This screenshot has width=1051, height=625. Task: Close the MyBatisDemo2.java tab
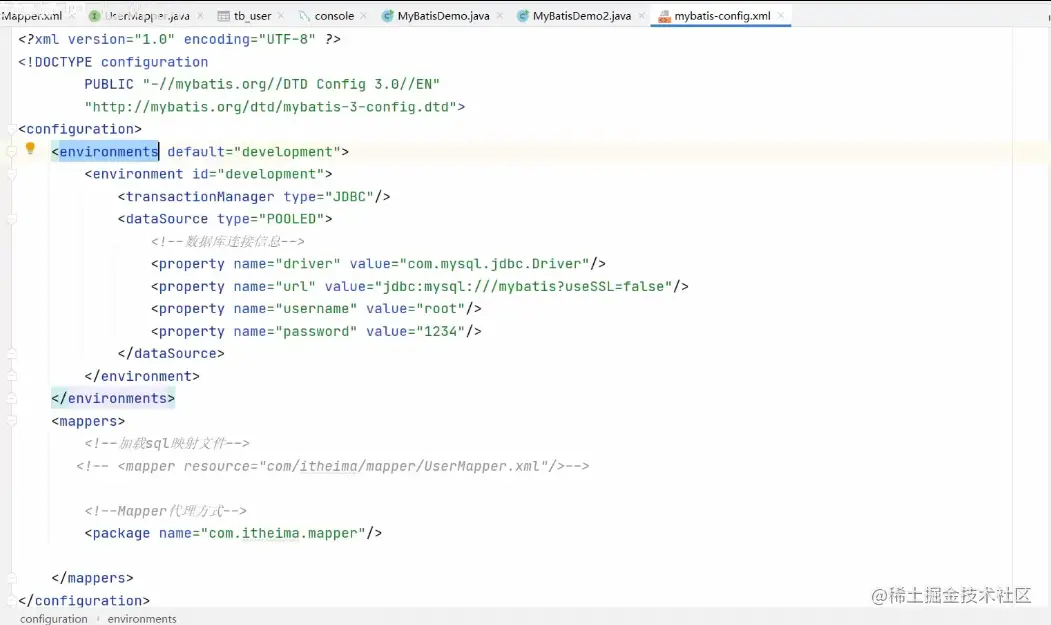(641, 15)
